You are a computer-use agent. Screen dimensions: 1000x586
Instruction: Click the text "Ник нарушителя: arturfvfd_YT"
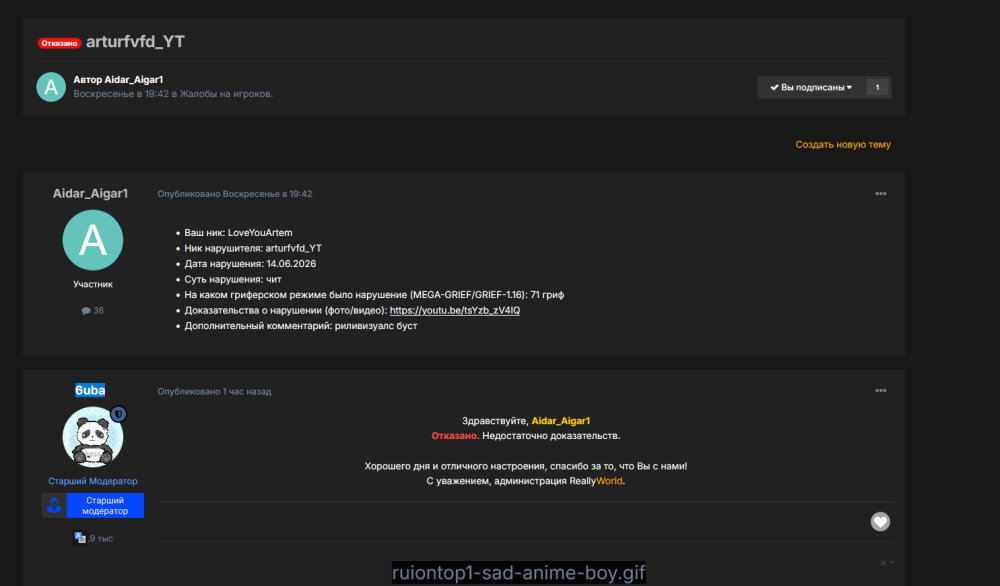[253, 248]
